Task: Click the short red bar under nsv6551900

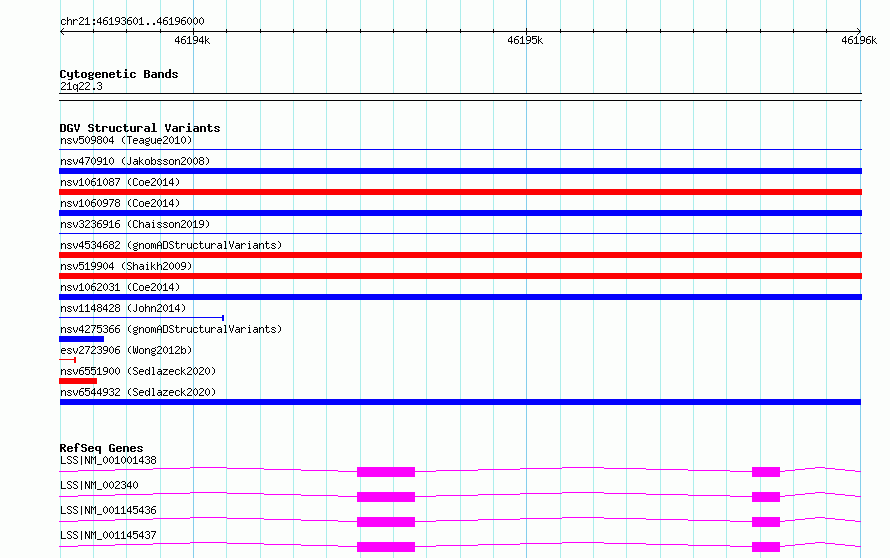Action: pos(78,381)
